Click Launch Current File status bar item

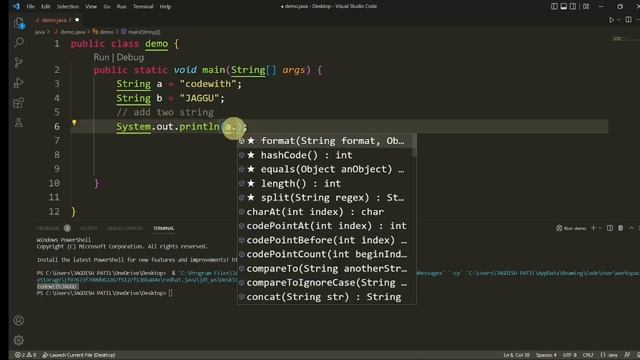click(79, 355)
